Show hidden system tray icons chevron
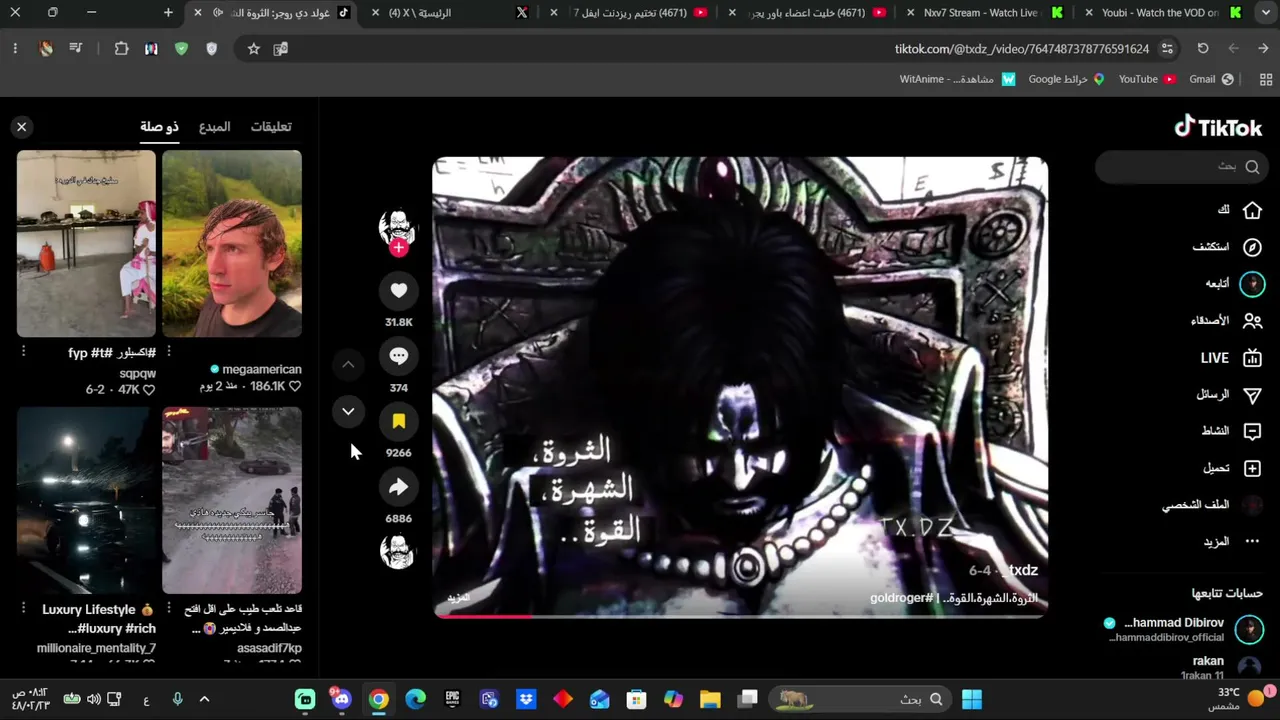Viewport: 1280px width, 720px height. (204, 700)
